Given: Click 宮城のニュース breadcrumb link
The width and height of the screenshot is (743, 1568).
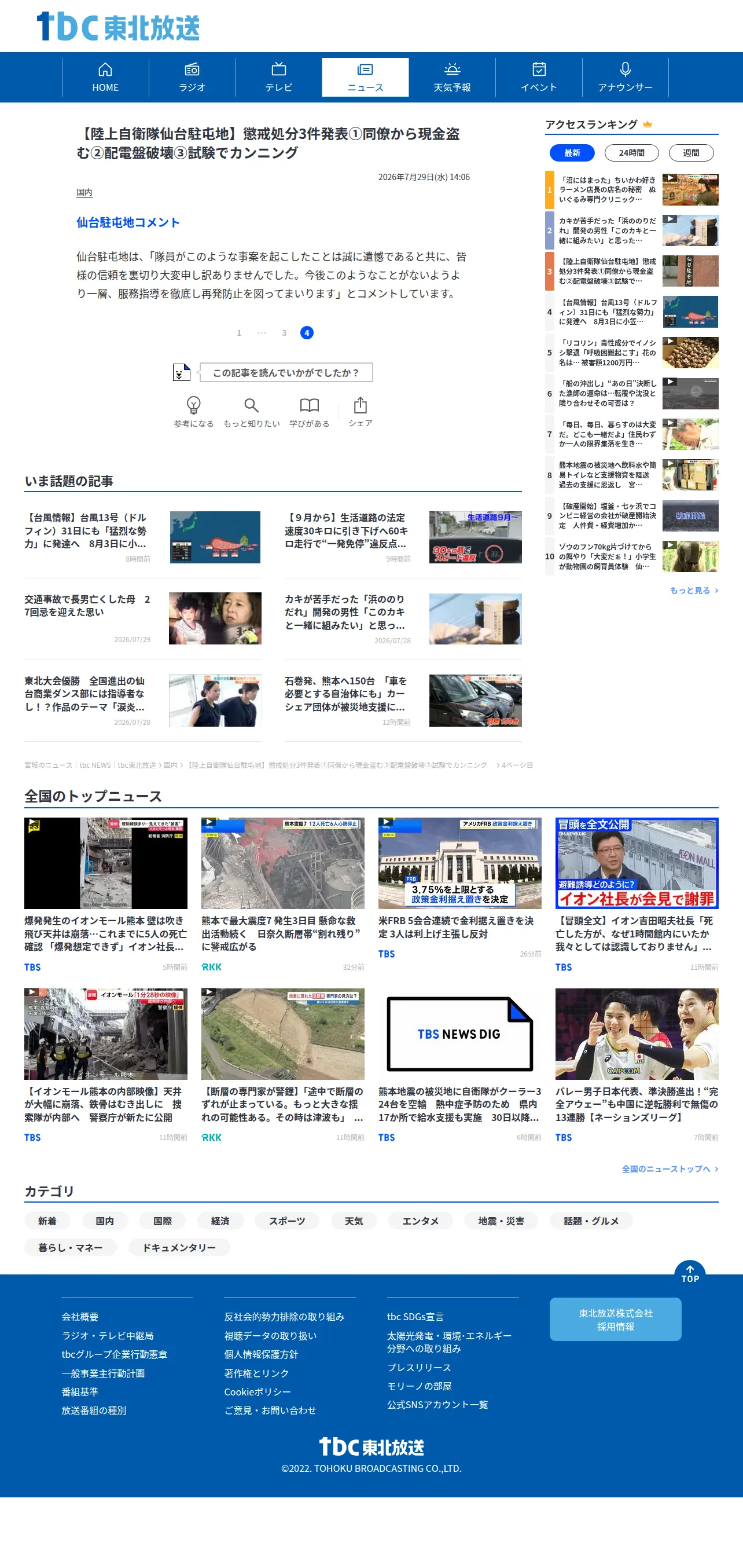Looking at the screenshot, I should click(x=48, y=765).
